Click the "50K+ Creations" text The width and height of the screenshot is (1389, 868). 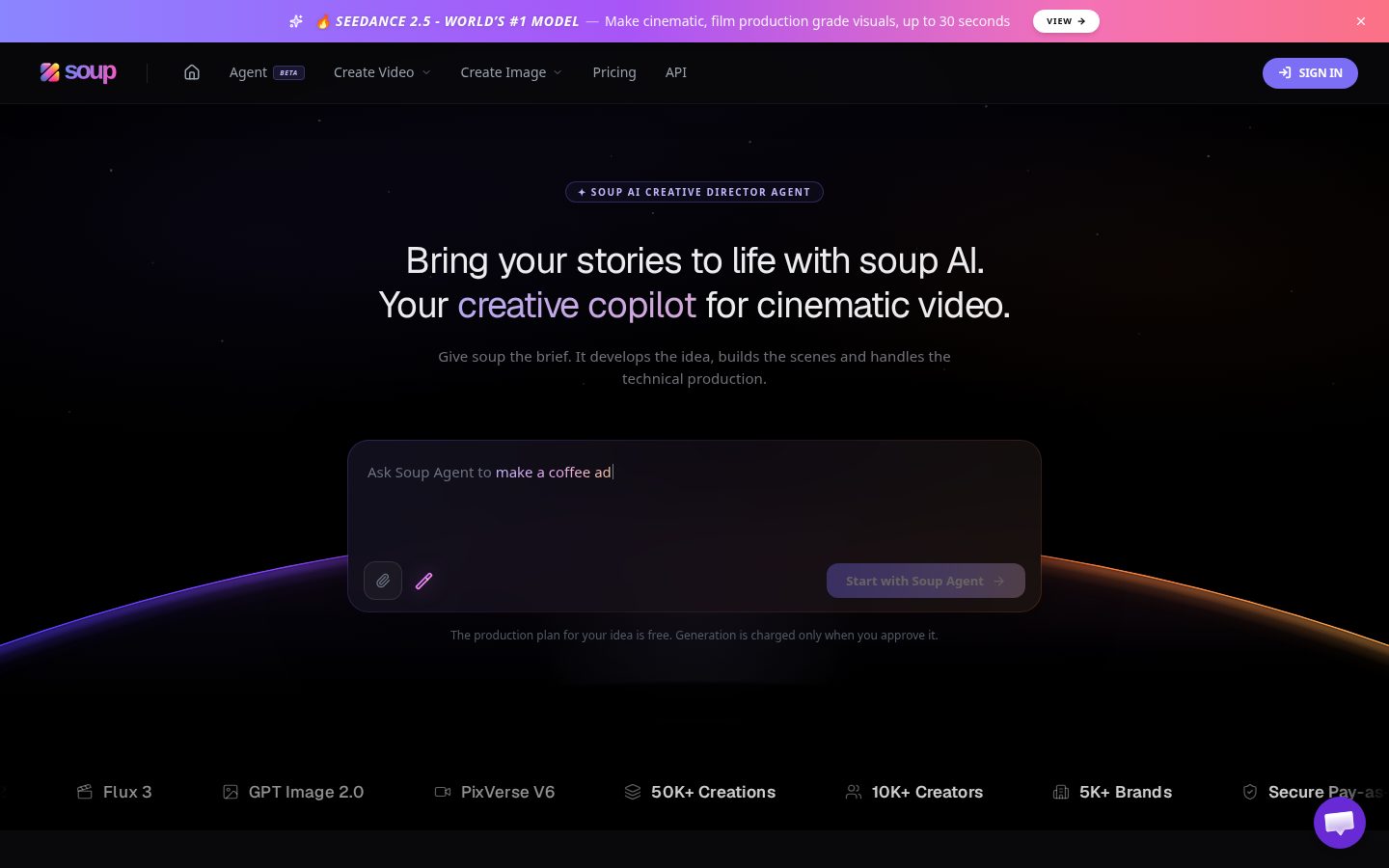tap(714, 792)
